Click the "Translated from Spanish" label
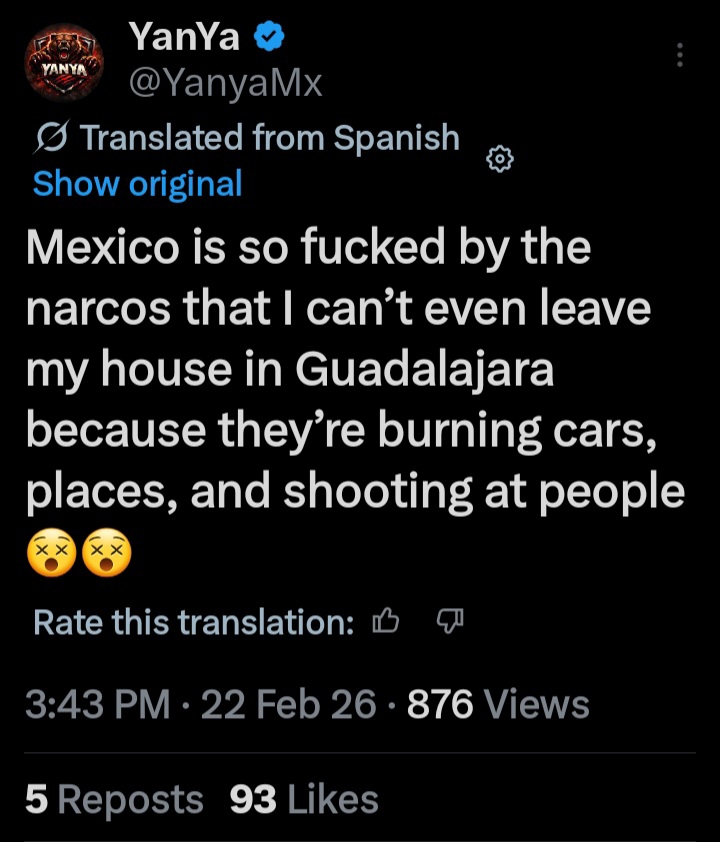The width and height of the screenshot is (720, 842). click(269, 138)
